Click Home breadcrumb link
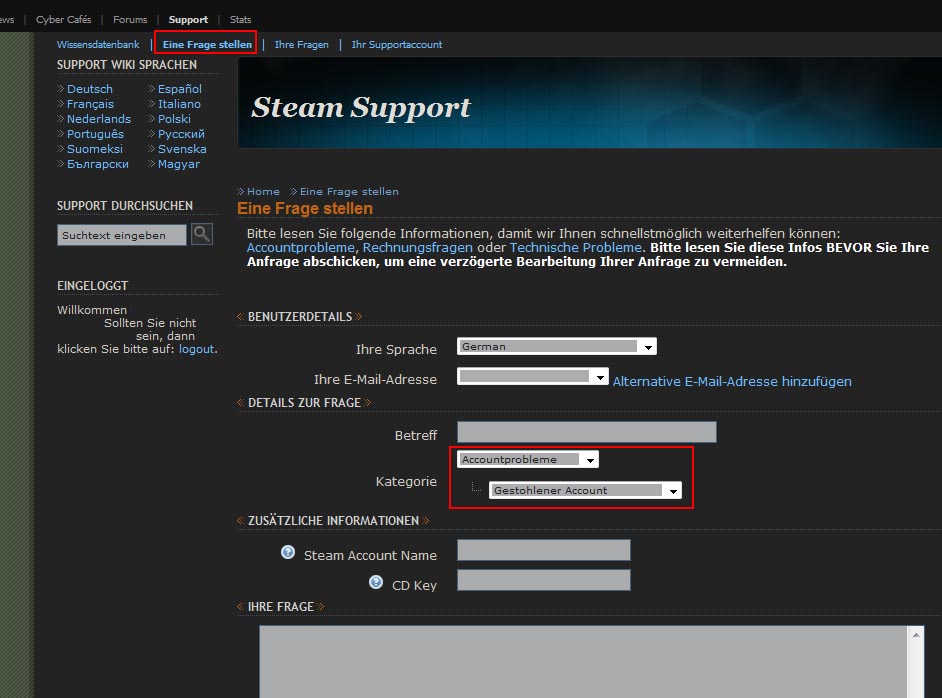The width and height of the screenshot is (942, 698). coord(263,192)
